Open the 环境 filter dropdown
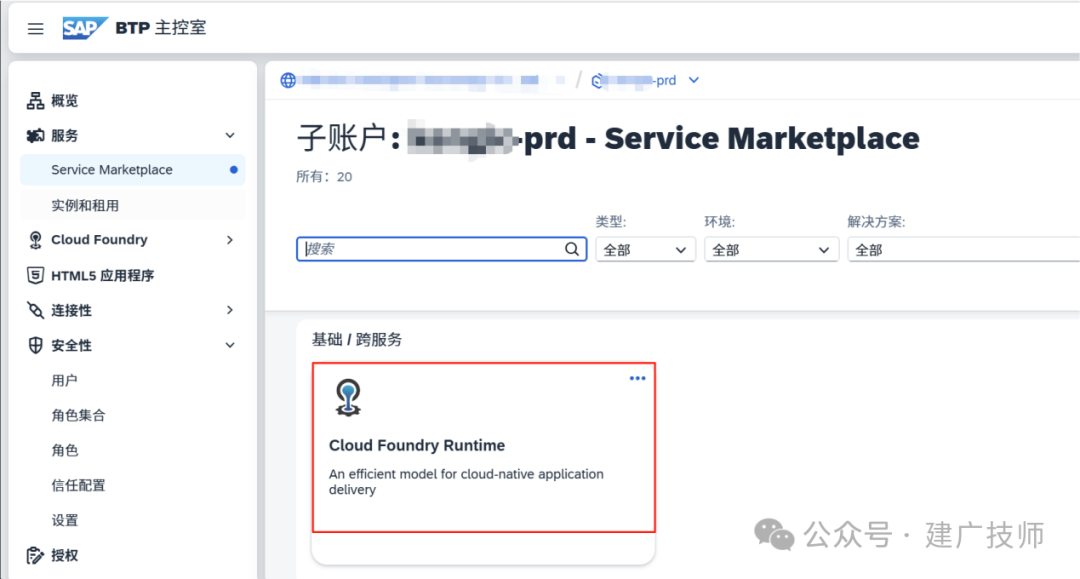This screenshot has height=579, width=1080. click(x=771, y=250)
